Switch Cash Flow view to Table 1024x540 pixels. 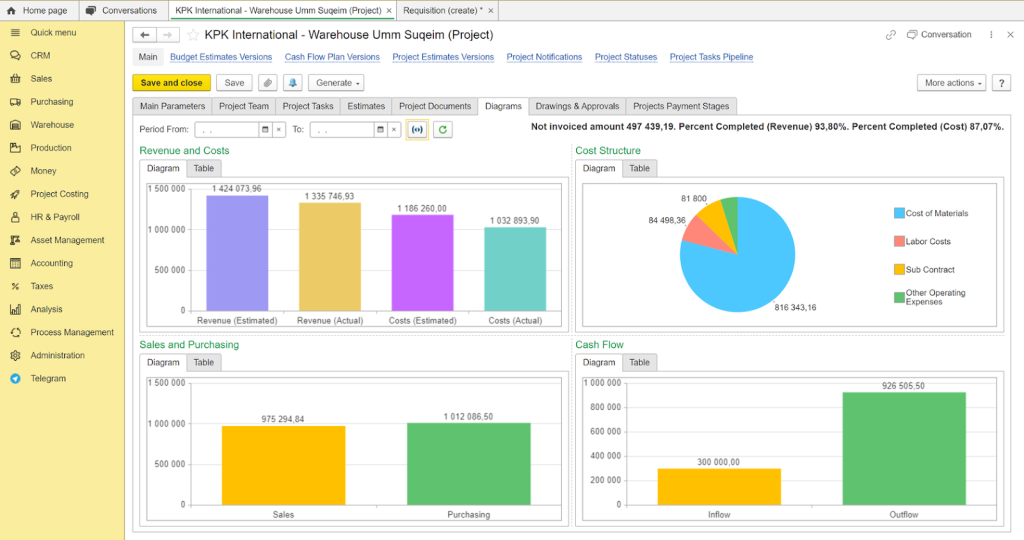(639, 362)
